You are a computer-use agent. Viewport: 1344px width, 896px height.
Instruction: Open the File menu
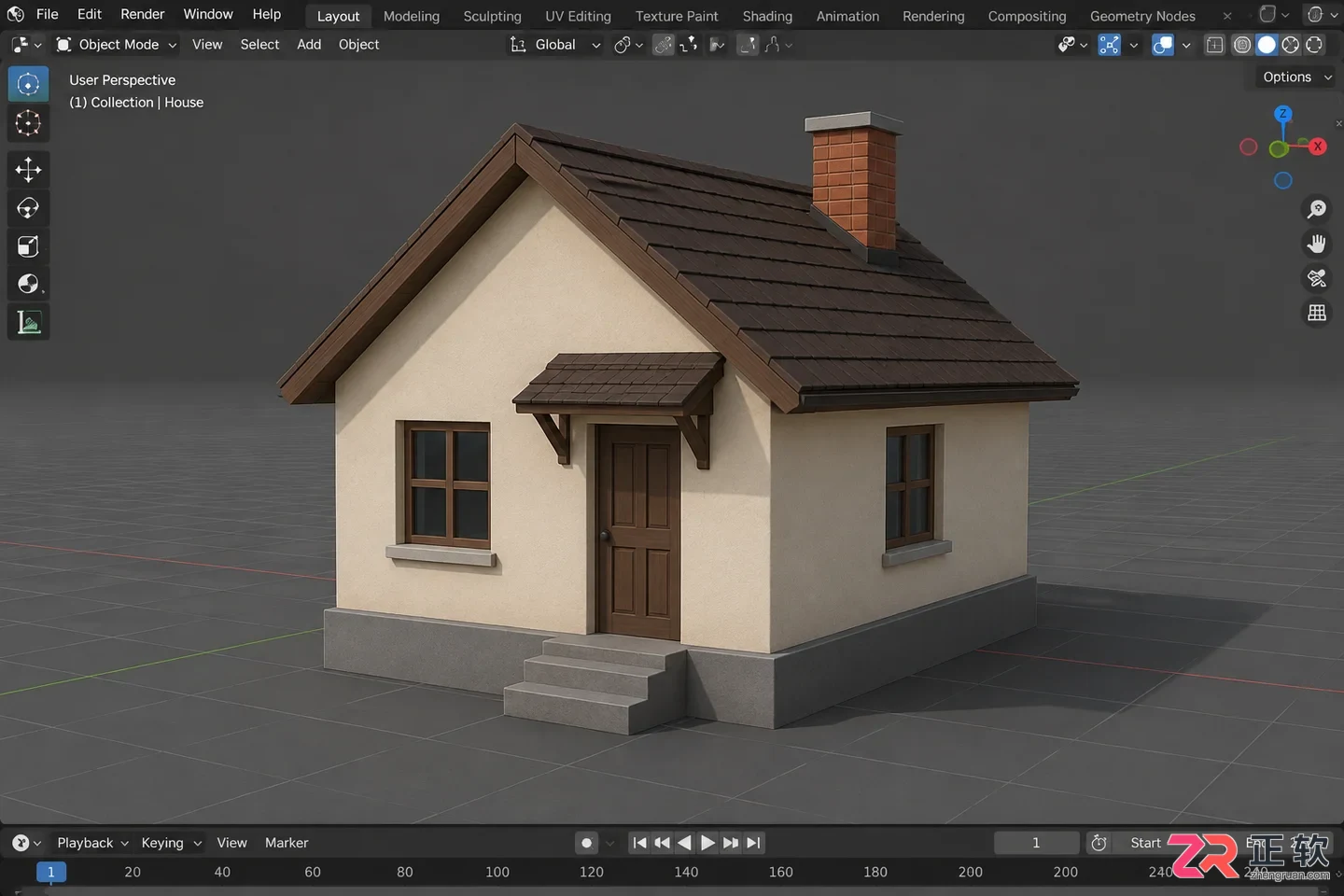pyautogui.click(x=48, y=14)
